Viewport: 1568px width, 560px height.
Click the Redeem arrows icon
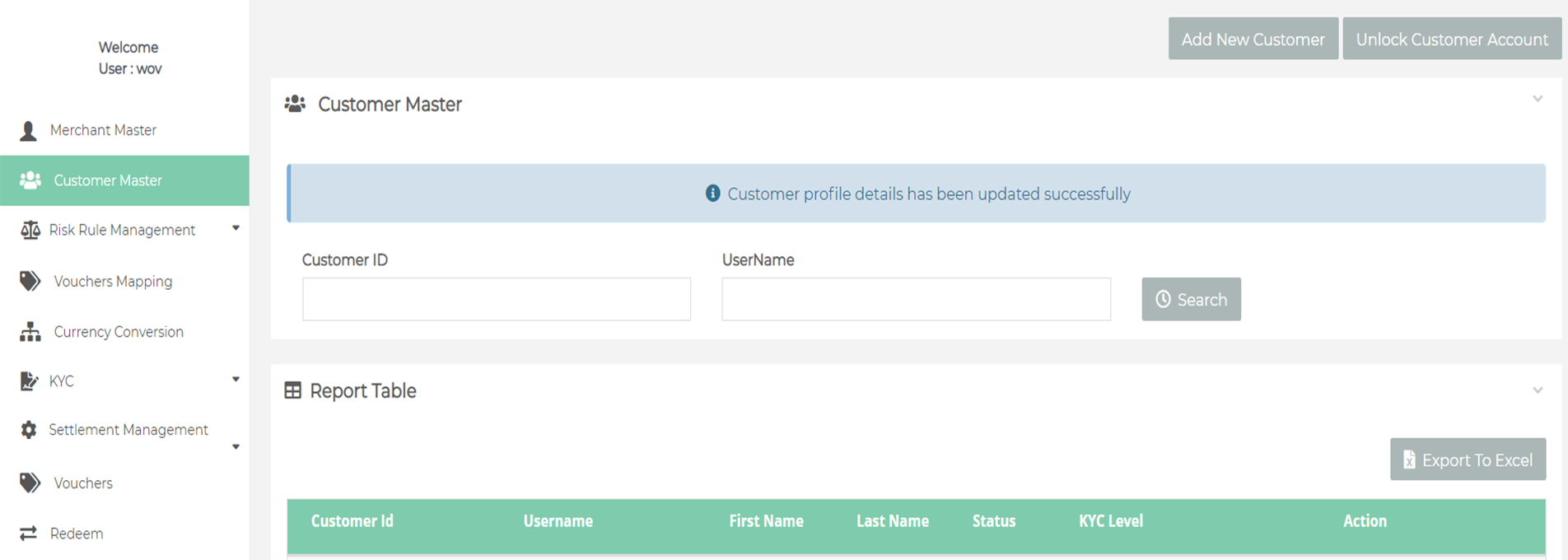pos(29,534)
